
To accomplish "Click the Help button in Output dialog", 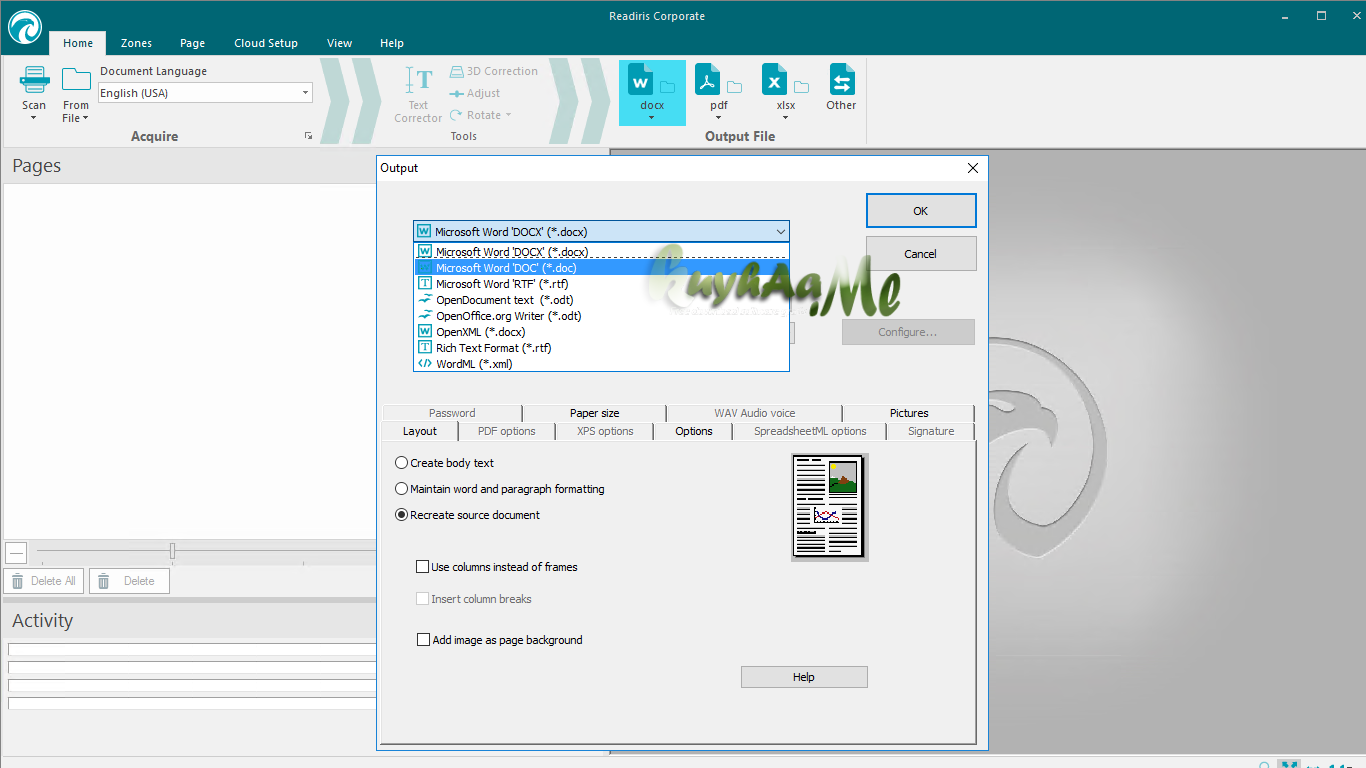I will pyautogui.click(x=804, y=677).
